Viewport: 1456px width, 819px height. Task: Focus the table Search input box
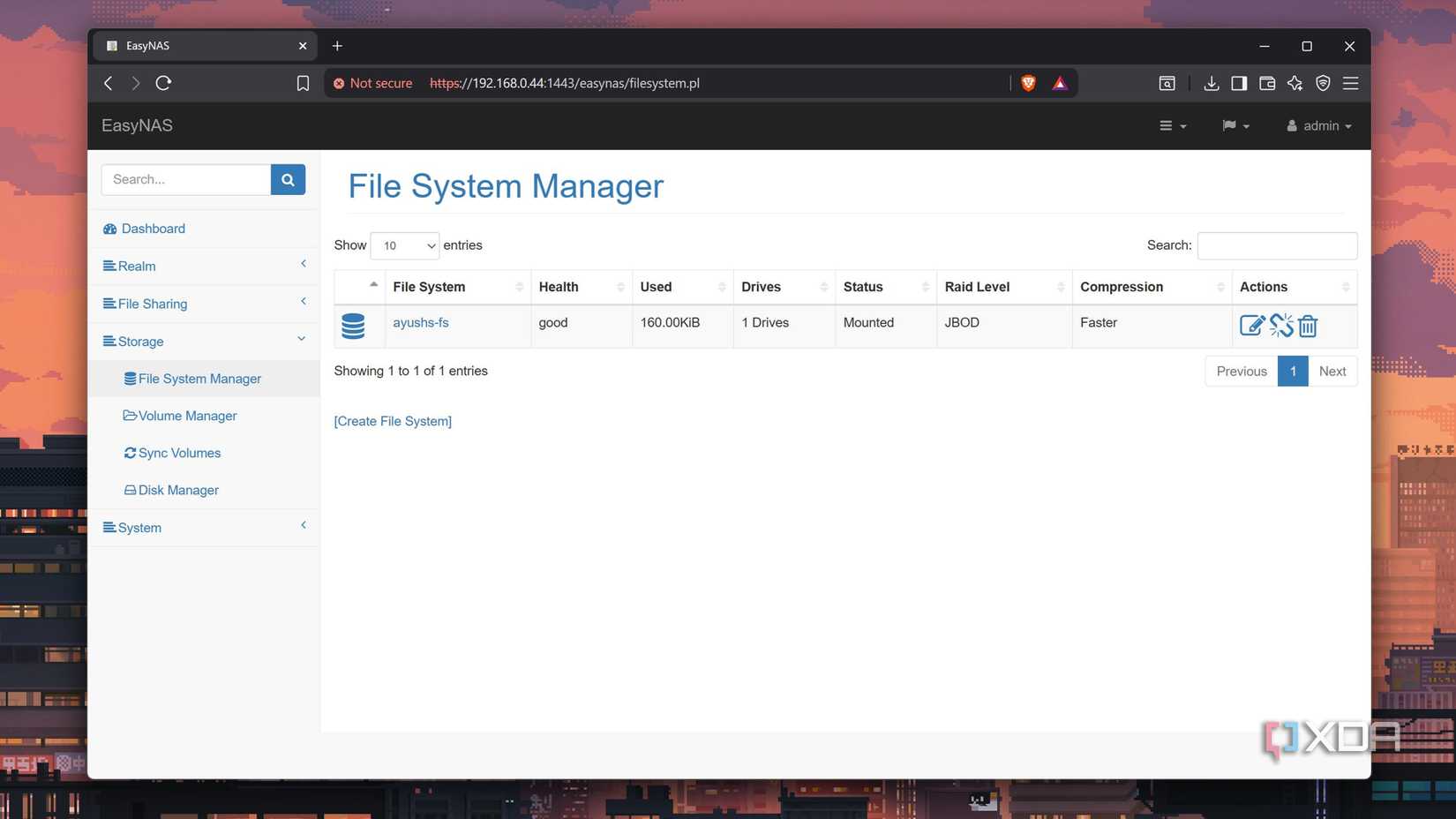(x=1277, y=245)
